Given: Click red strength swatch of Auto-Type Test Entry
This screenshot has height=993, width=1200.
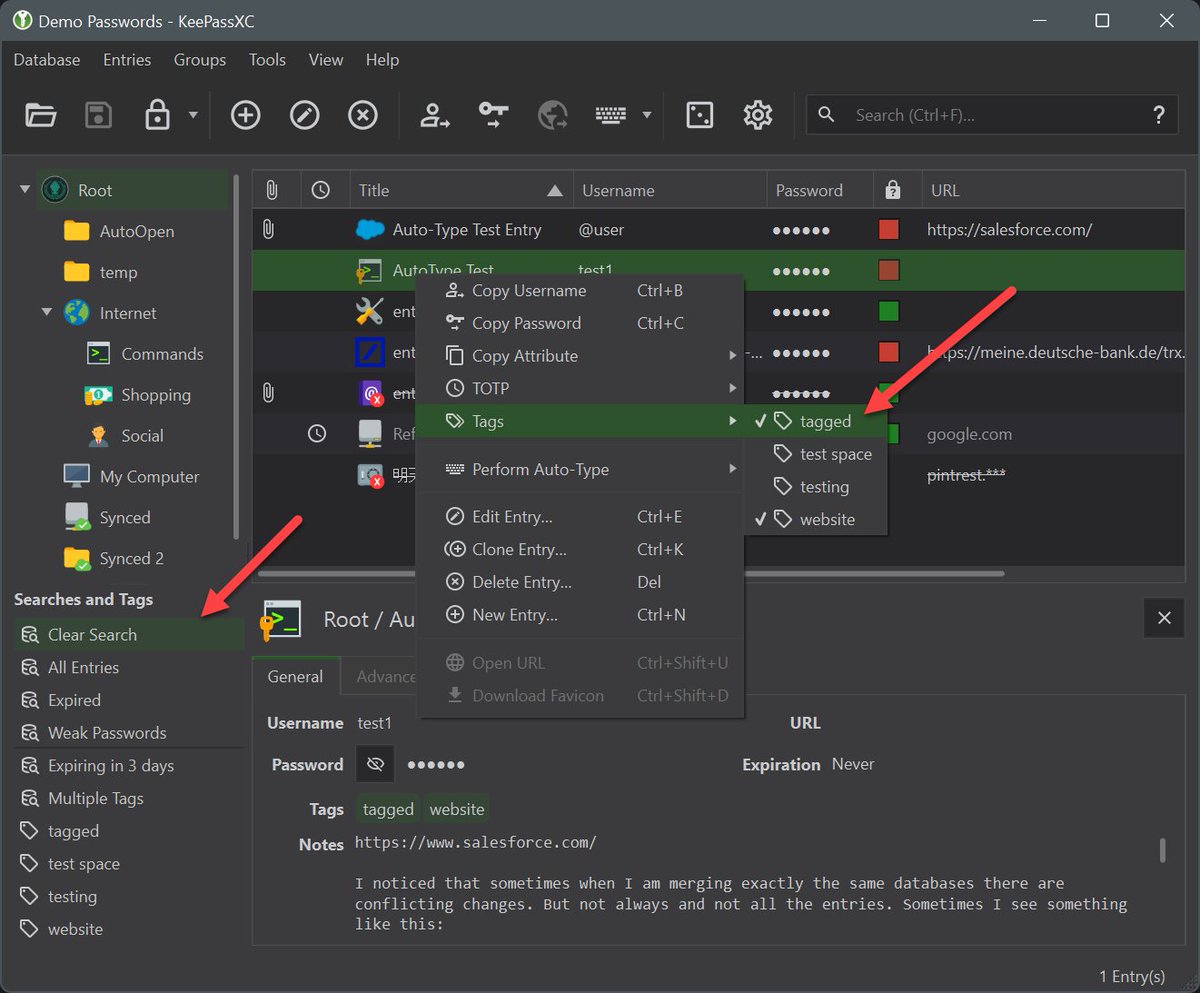Looking at the screenshot, I should click(x=888, y=230).
